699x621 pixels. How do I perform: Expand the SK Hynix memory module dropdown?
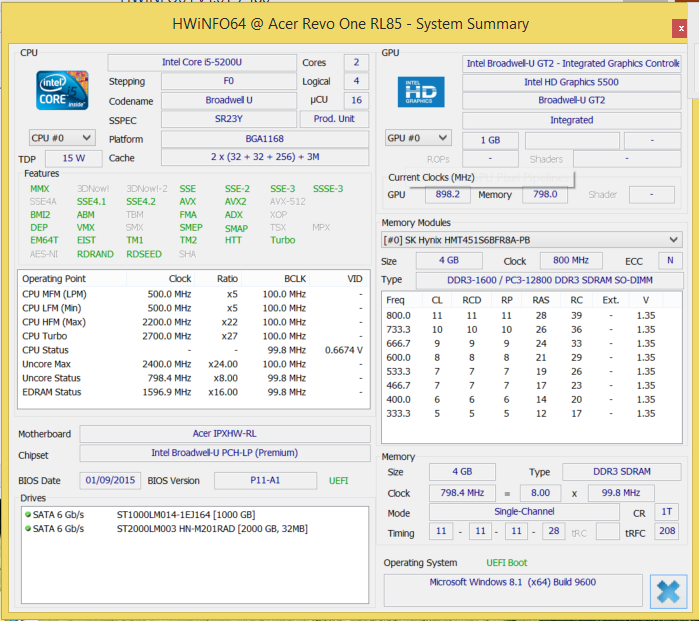[531, 240]
